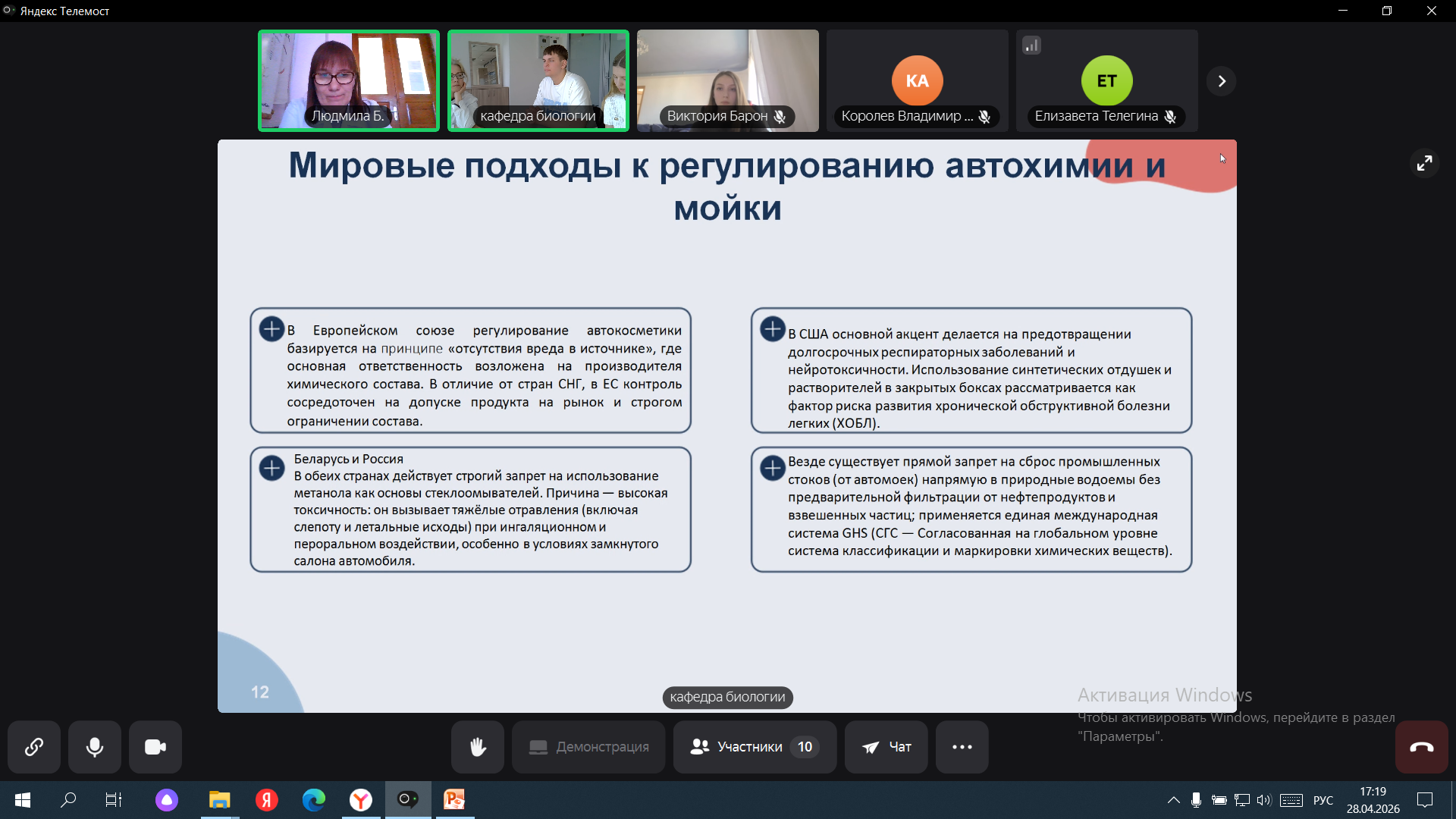Image resolution: width=1456 pixels, height=819 pixels.
Task: Toggle the camera button
Action: [155, 747]
